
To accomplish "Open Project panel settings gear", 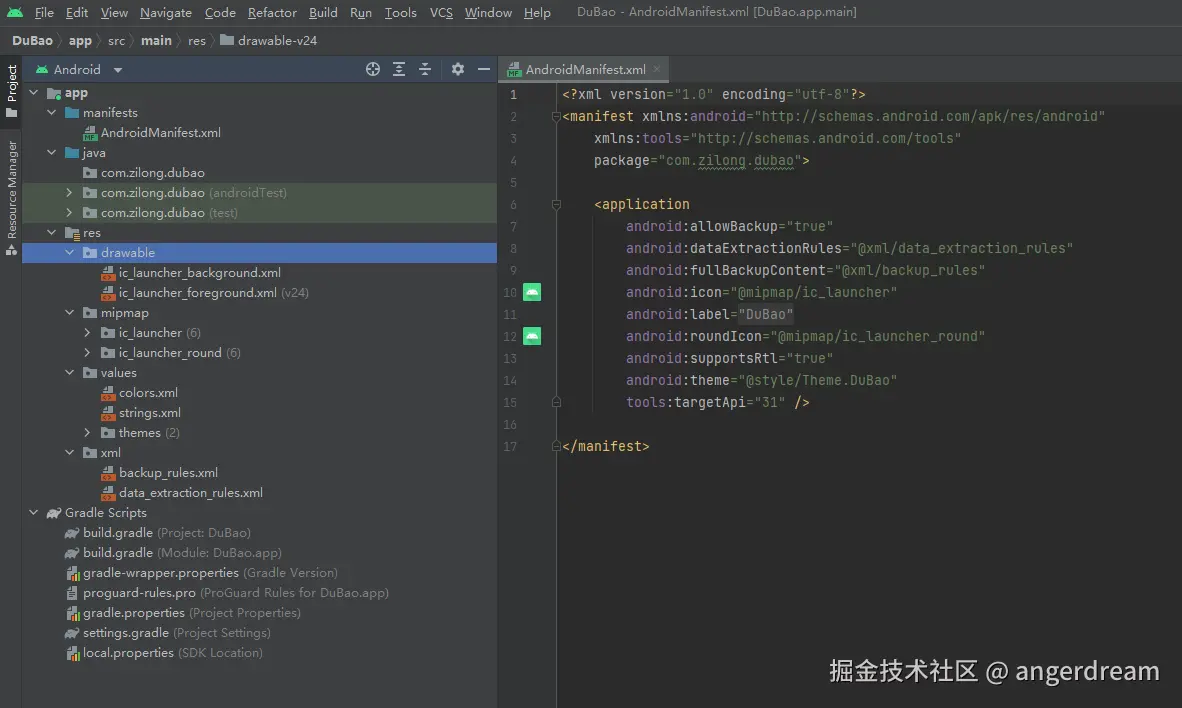I will pos(458,69).
